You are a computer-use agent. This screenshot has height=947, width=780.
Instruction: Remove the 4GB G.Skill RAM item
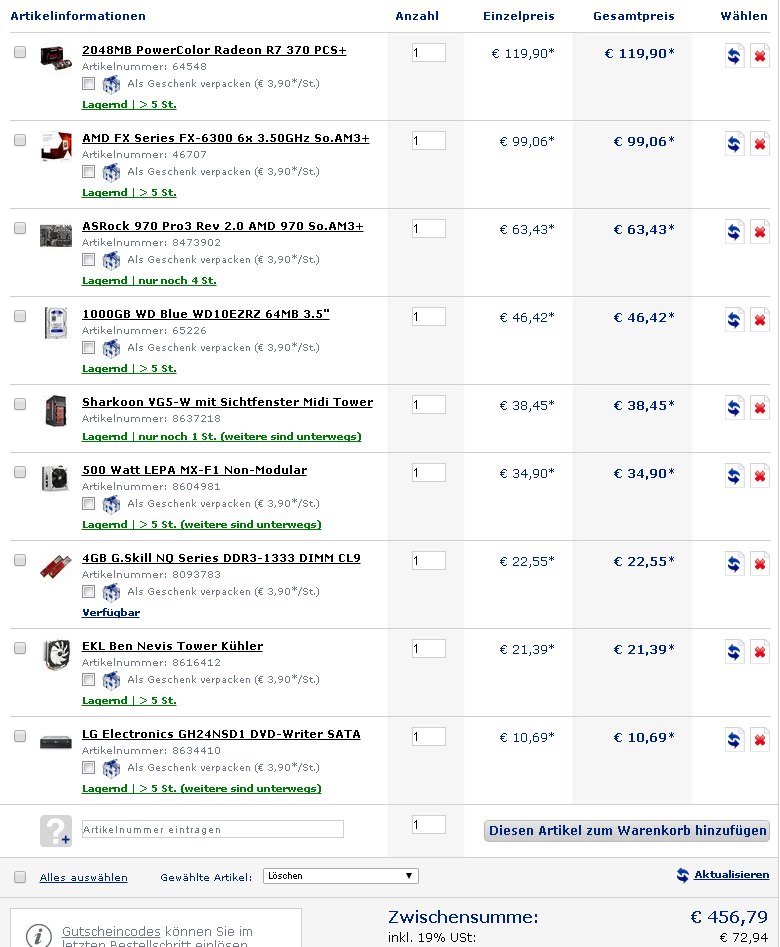(759, 564)
